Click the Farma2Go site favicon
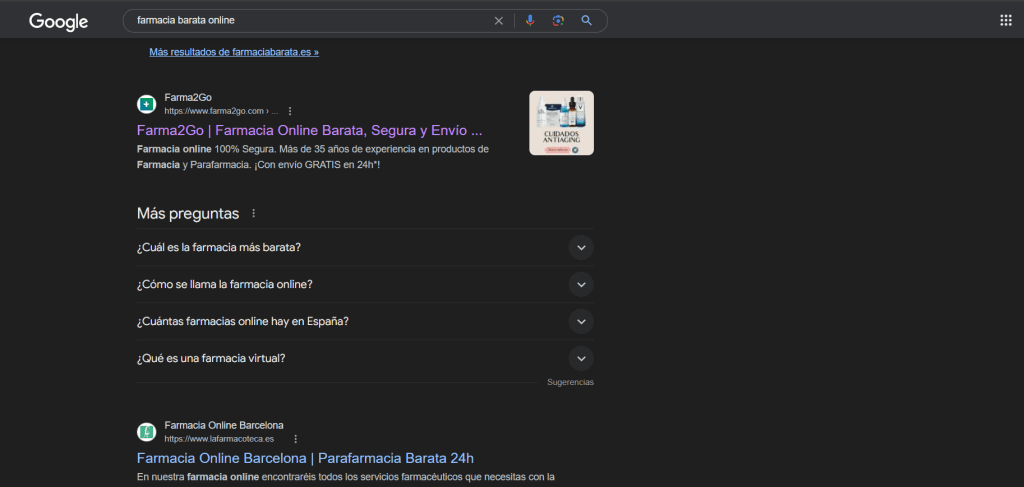1024x487 pixels. click(147, 104)
